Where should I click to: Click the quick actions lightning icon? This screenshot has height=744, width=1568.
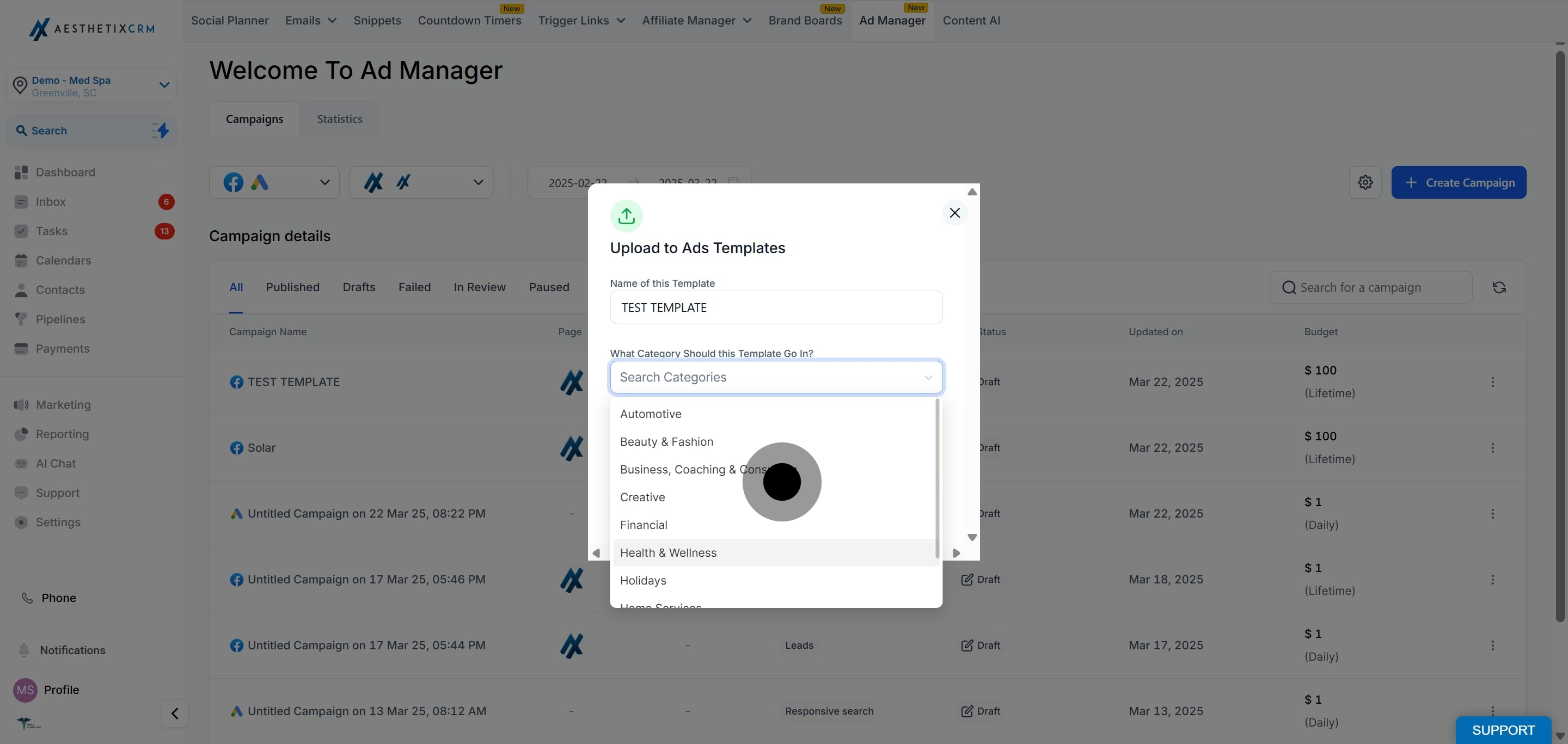(160, 130)
